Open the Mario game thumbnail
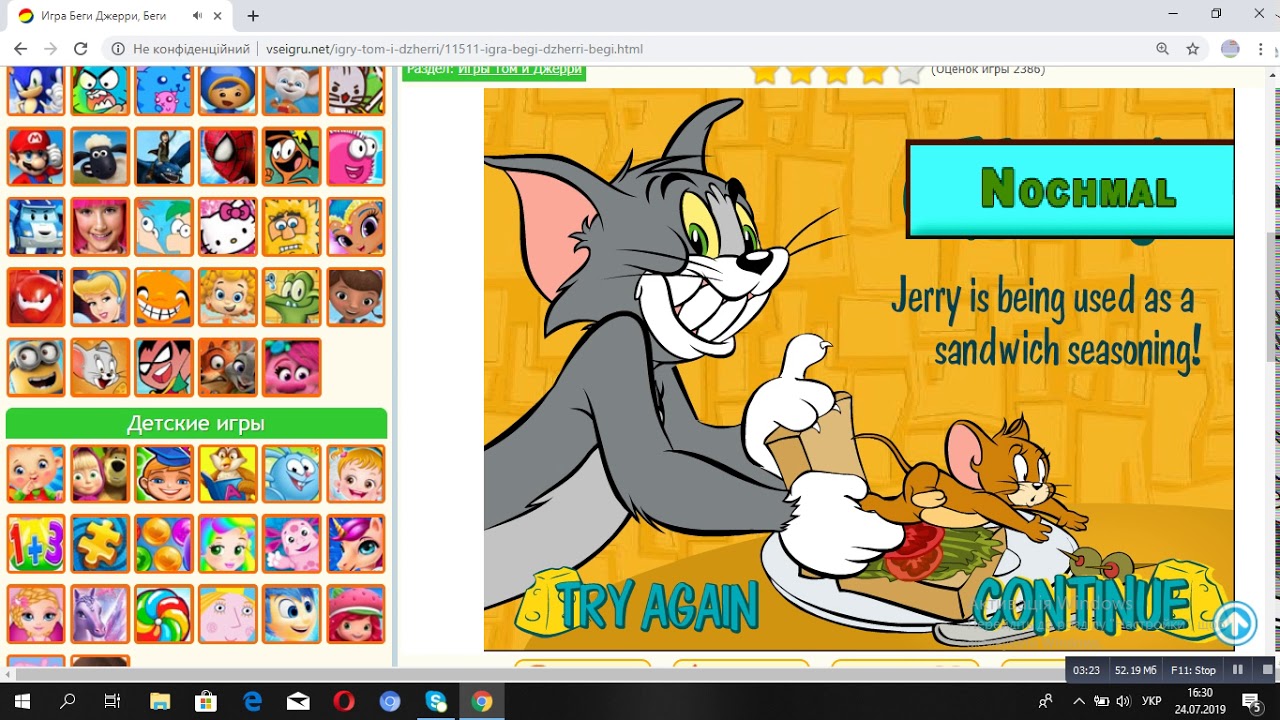 pyautogui.click(x=36, y=156)
